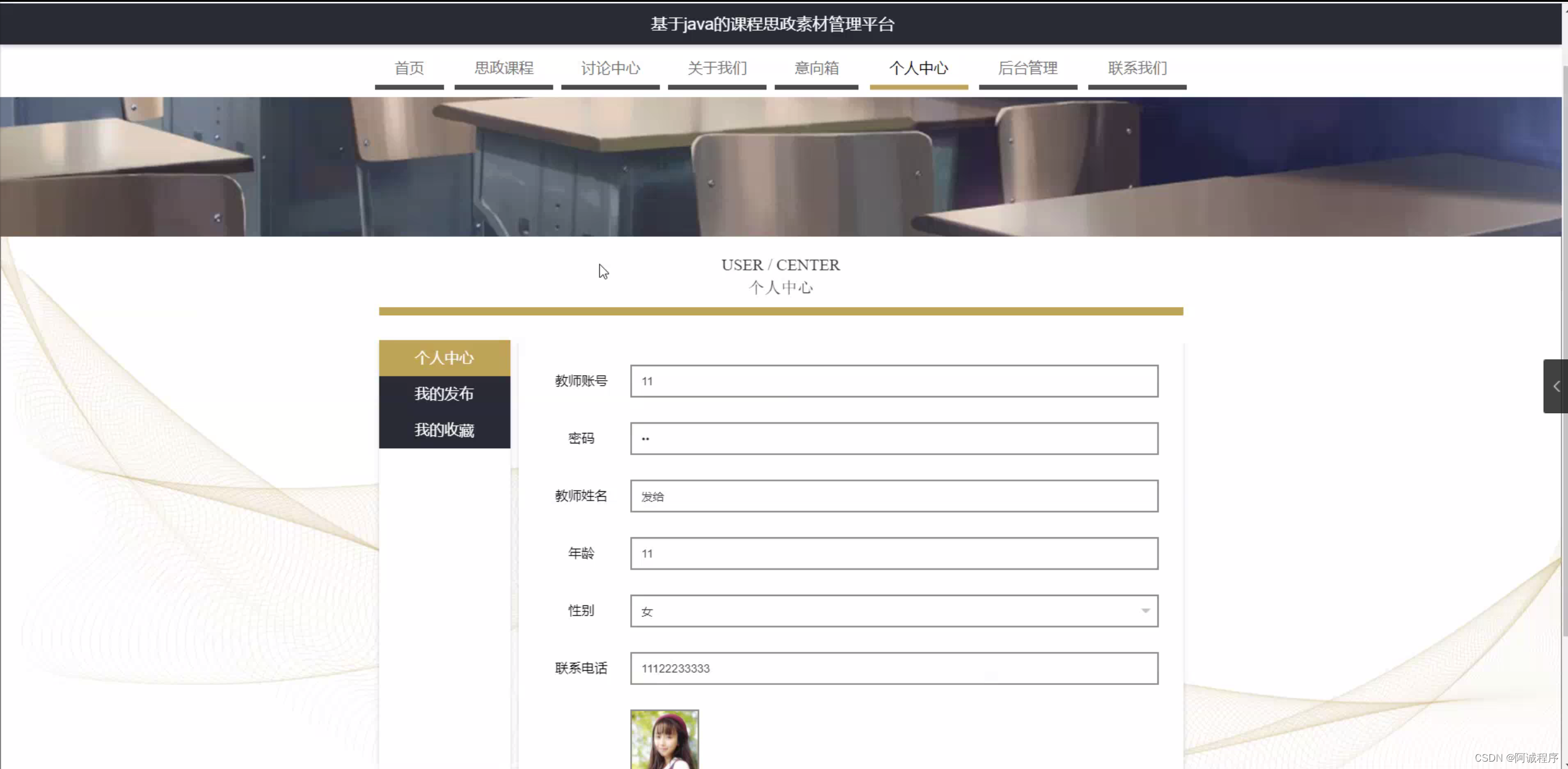Click the 年龄 input field
Screen dimensions: 1568x769
[894, 553]
